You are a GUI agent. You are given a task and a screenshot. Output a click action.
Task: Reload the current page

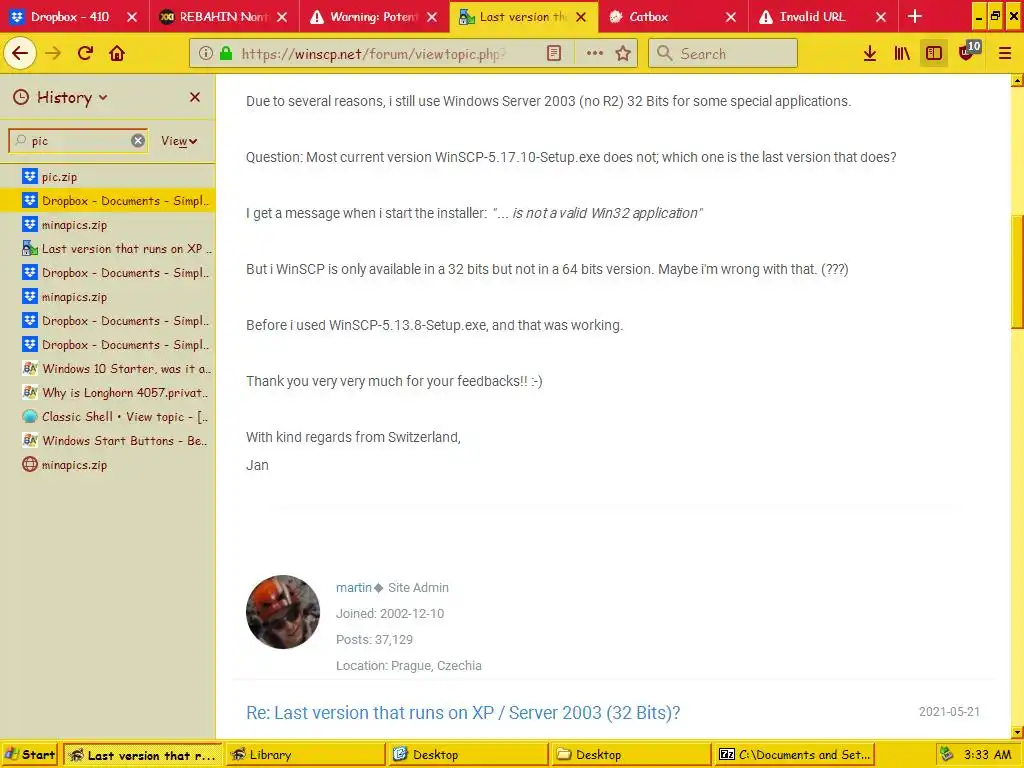tap(85, 54)
